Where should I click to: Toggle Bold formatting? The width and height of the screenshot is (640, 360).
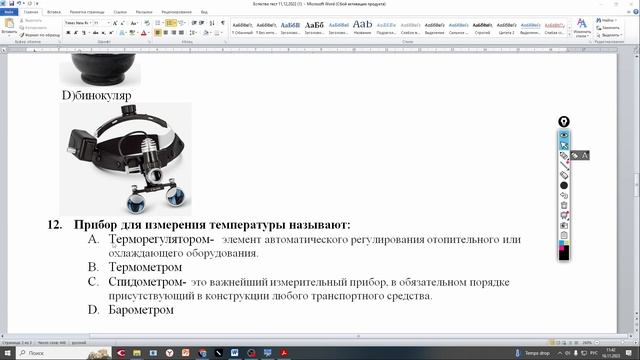(x=68, y=33)
